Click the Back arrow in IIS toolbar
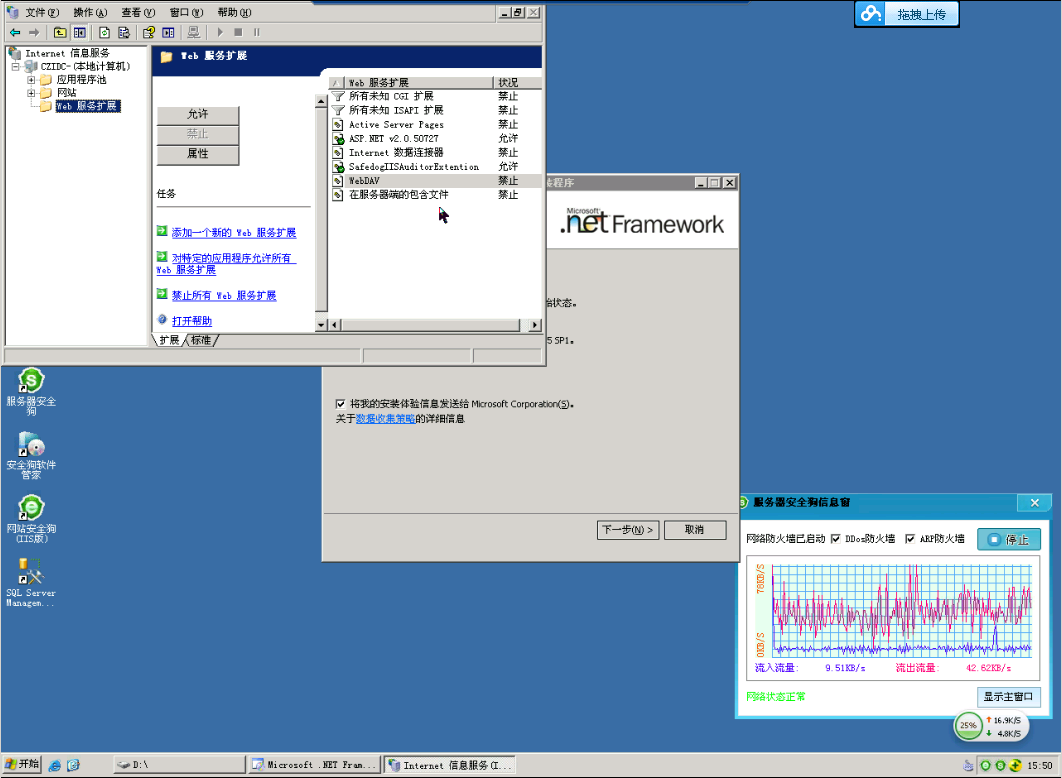 15,32
